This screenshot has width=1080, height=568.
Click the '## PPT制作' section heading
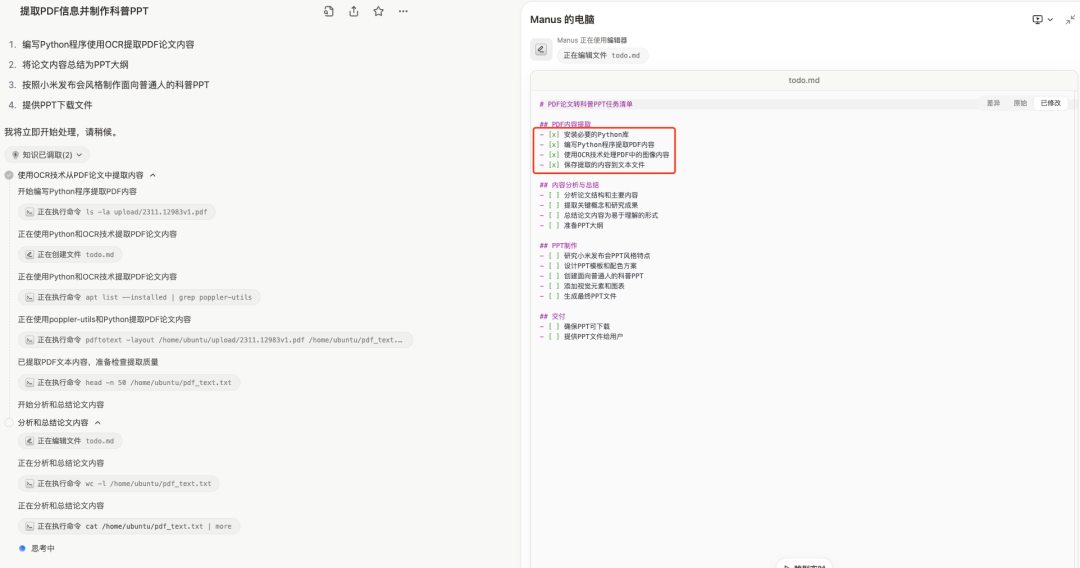(x=559, y=246)
